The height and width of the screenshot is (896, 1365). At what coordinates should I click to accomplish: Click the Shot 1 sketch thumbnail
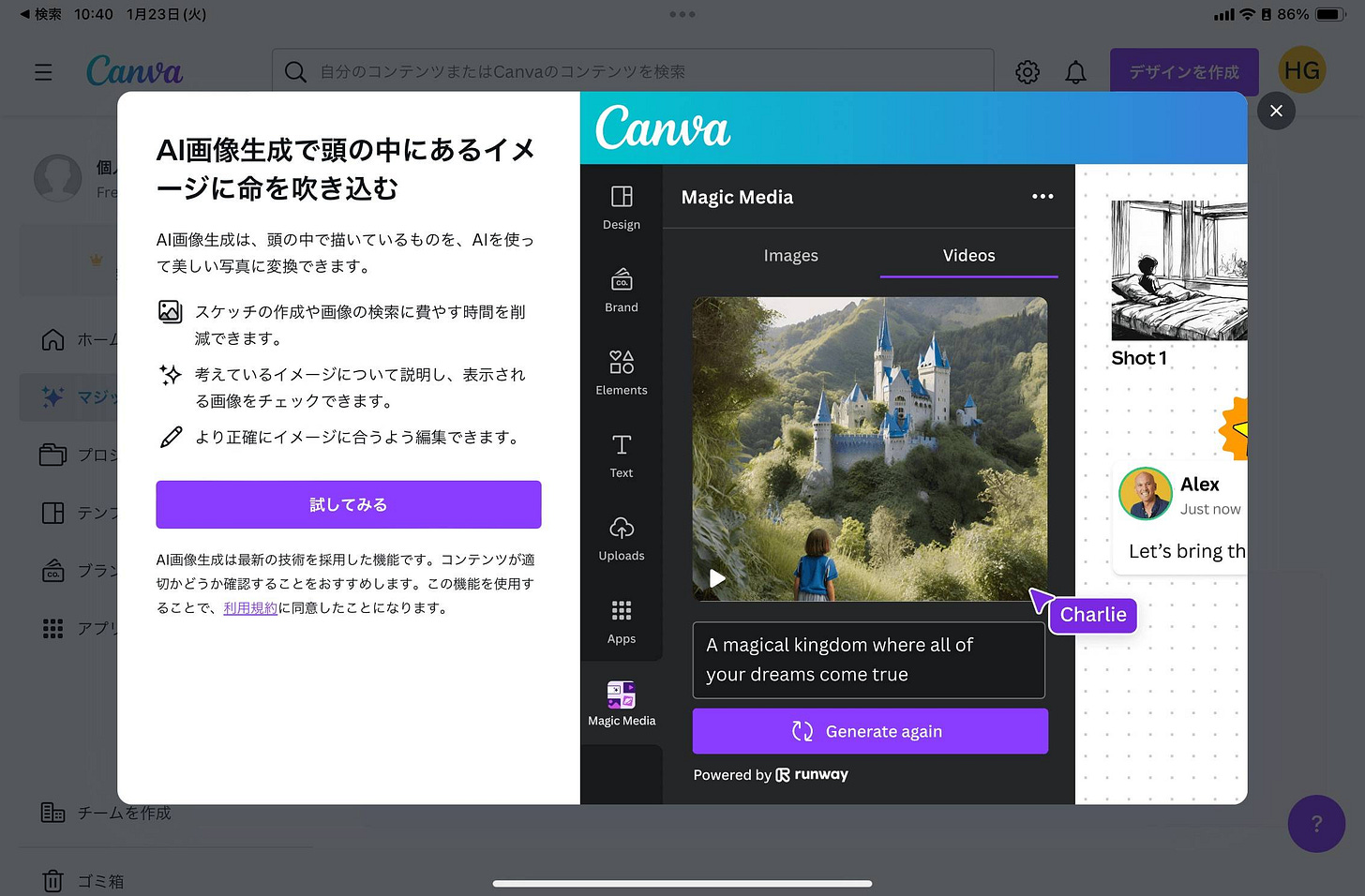click(x=1179, y=270)
